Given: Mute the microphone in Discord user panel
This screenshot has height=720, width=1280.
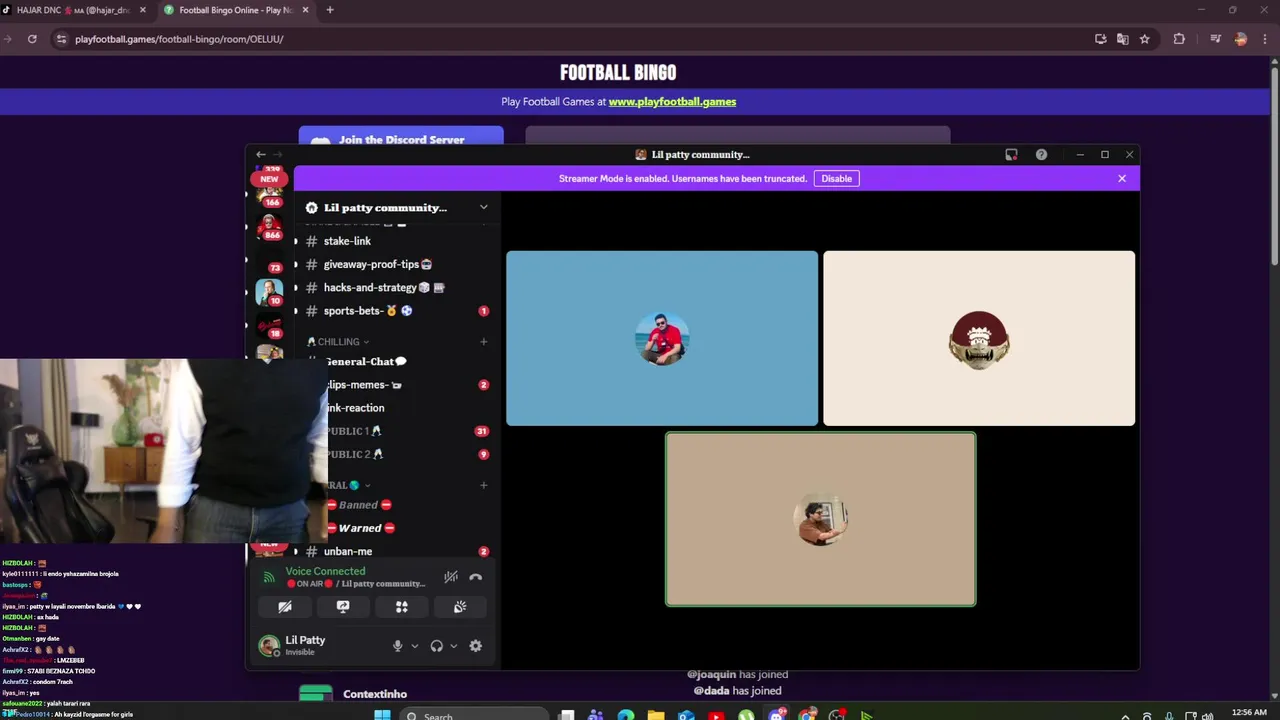Looking at the screenshot, I should (x=397, y=646).
